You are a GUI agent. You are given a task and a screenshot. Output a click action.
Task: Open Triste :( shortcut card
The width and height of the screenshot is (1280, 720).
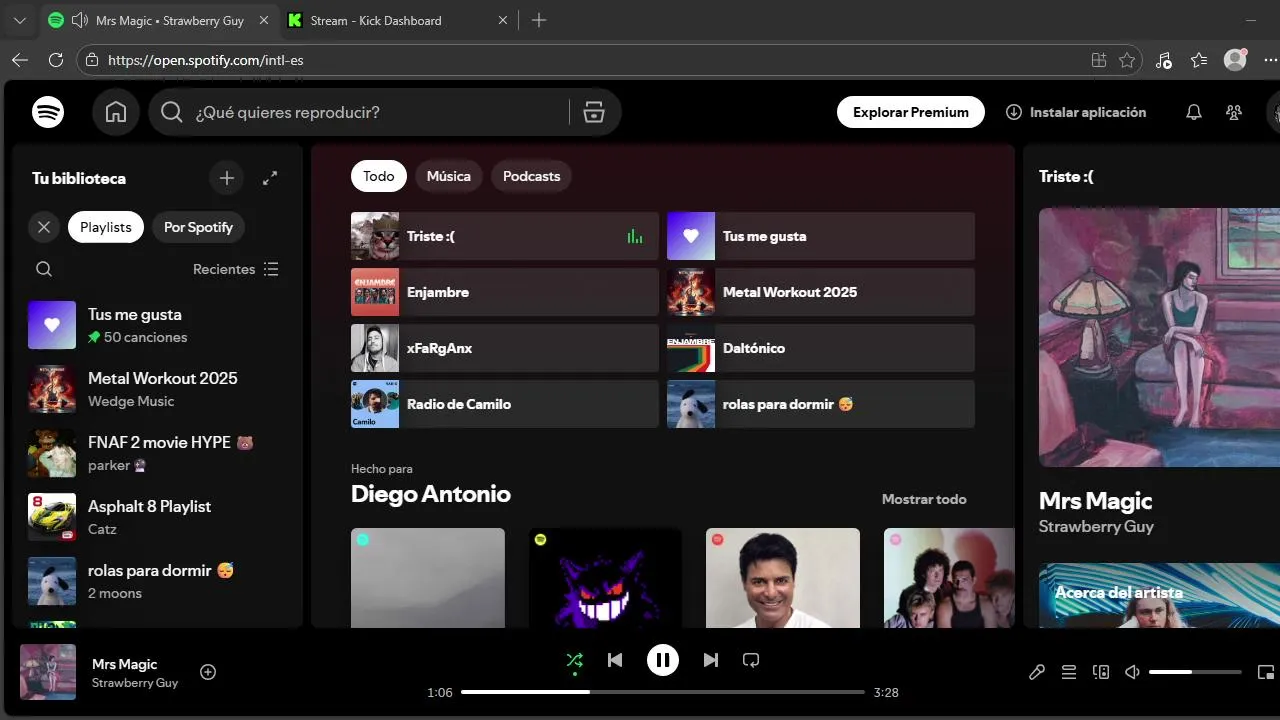[x=505, y=236]
